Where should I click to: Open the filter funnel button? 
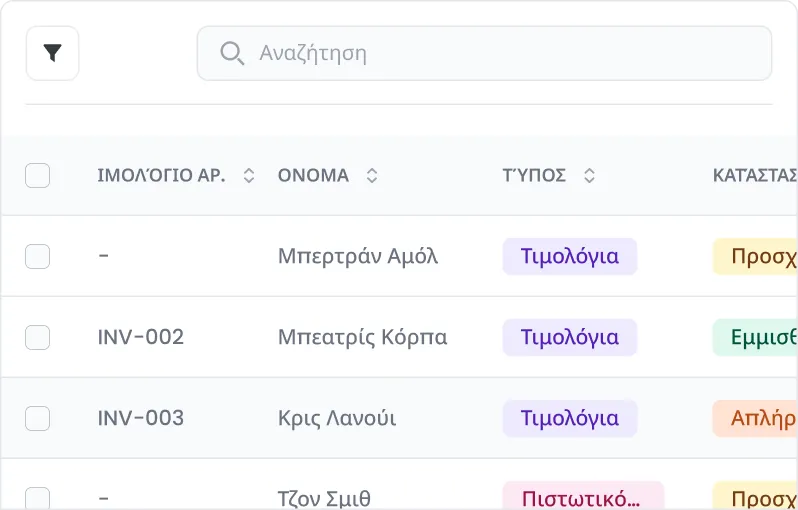pyautogui.click(x=52, y=53)
